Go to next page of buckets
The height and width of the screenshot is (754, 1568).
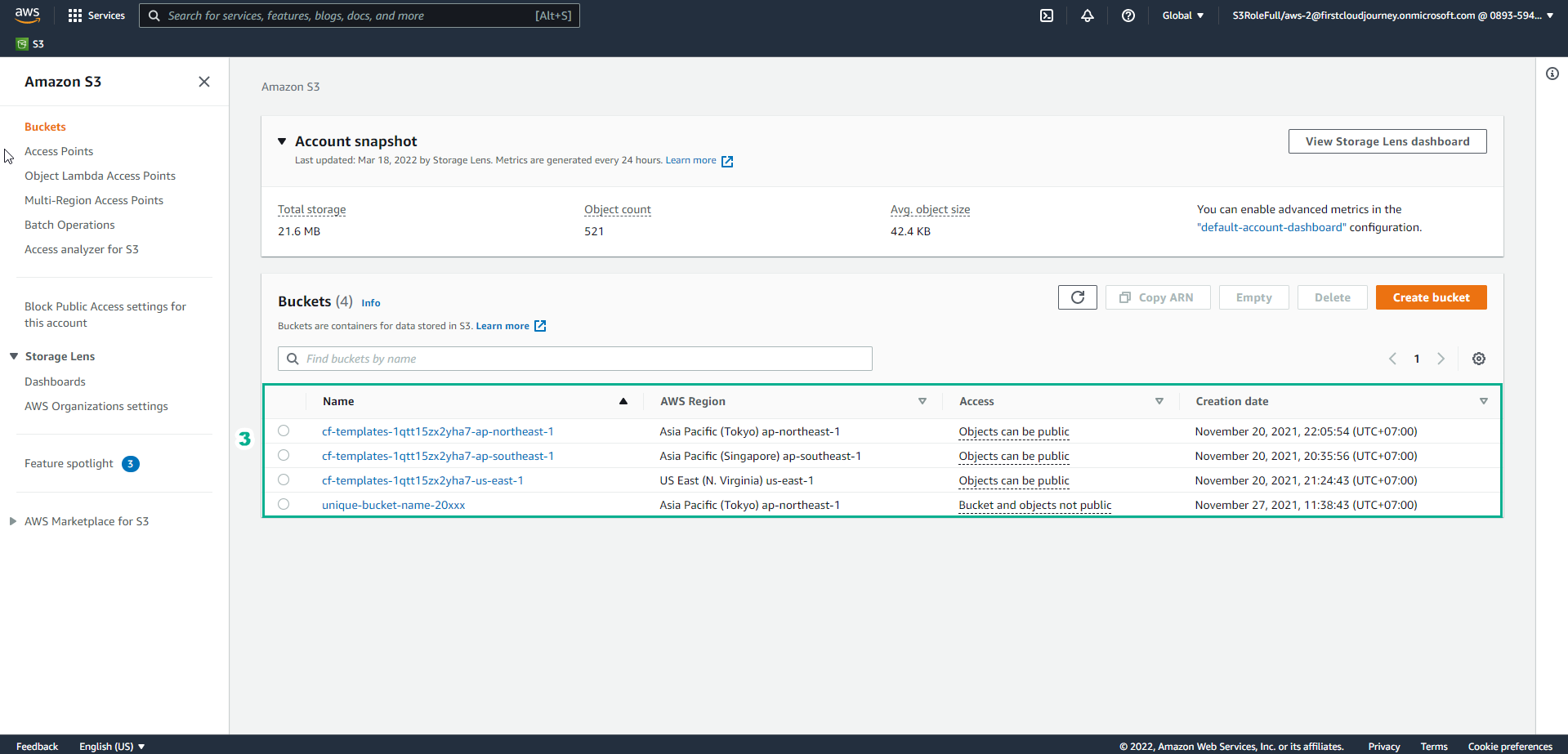click(x=1441, y=359)
